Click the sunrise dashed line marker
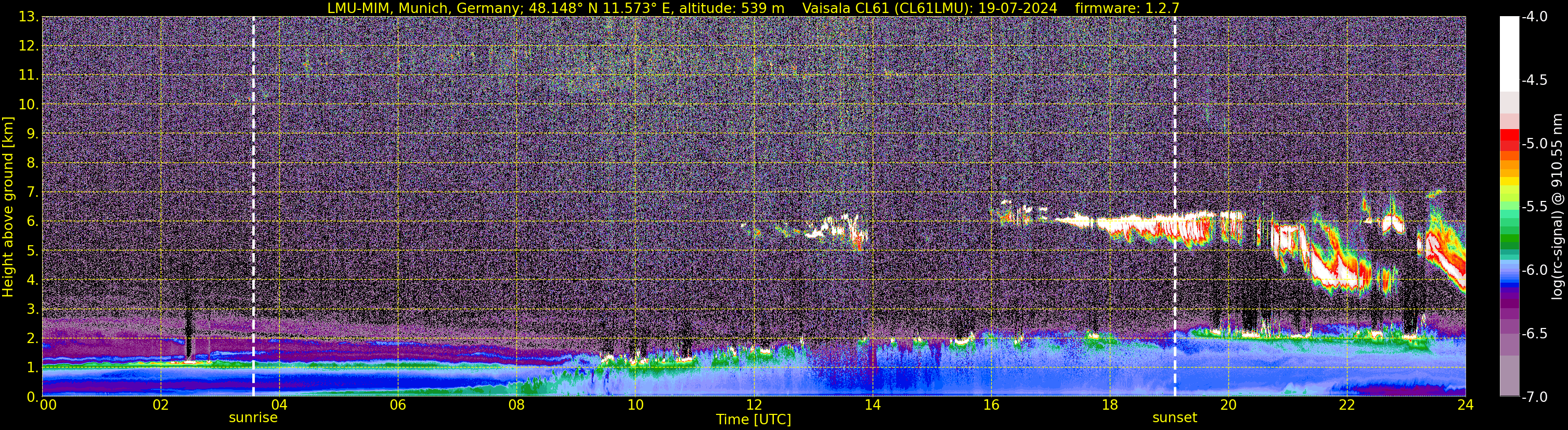 point(253,207)
